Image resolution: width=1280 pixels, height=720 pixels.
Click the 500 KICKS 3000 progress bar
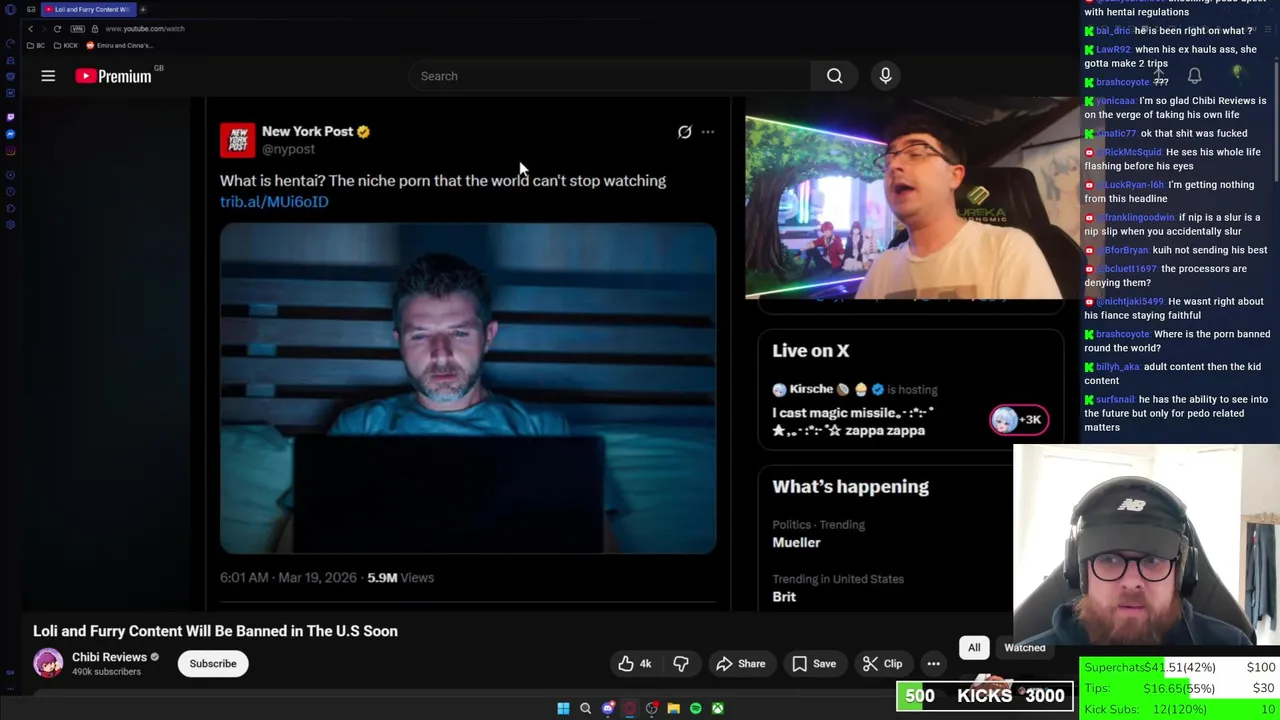coord(985,696)
